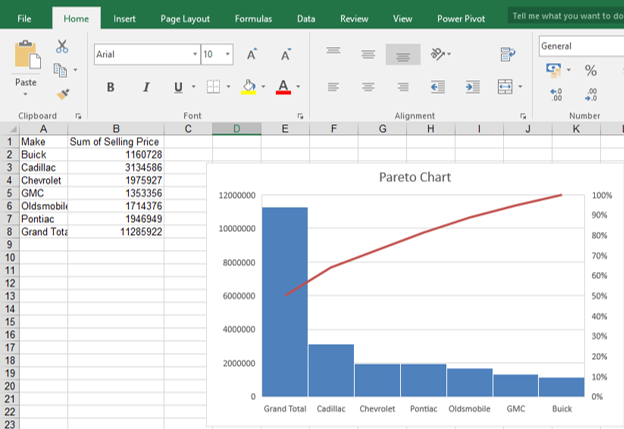Image resolution: width=624 pixels, height=429 pixels.
Task: Click the Orientation text angle icon
Action: point(437,54)
